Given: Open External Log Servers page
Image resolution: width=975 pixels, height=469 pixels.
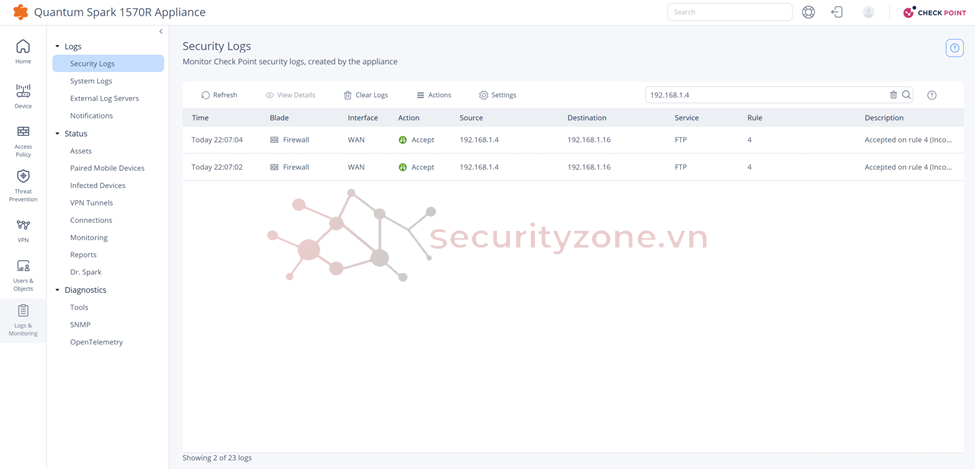Looking at the screenshot, I should [x=104, y=98].
